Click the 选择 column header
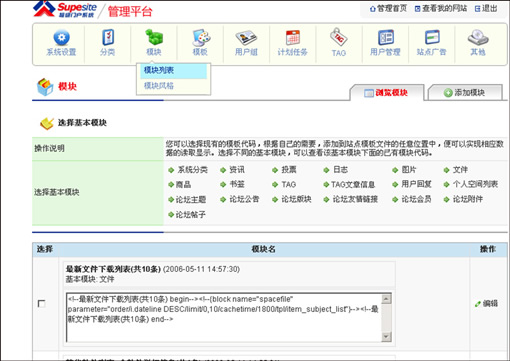This screenshot has height=361, width=510. point(45,249)
